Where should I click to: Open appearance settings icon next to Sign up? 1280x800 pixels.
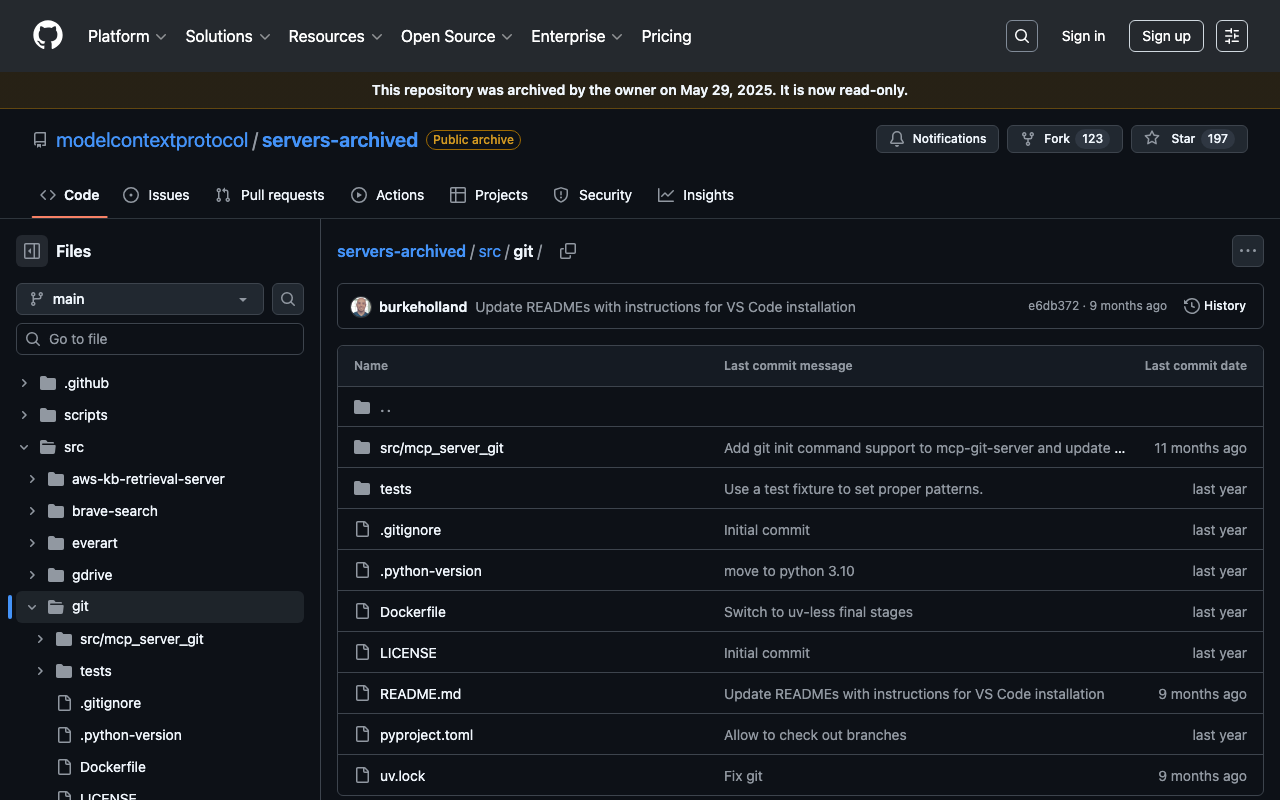[1231, 36]
